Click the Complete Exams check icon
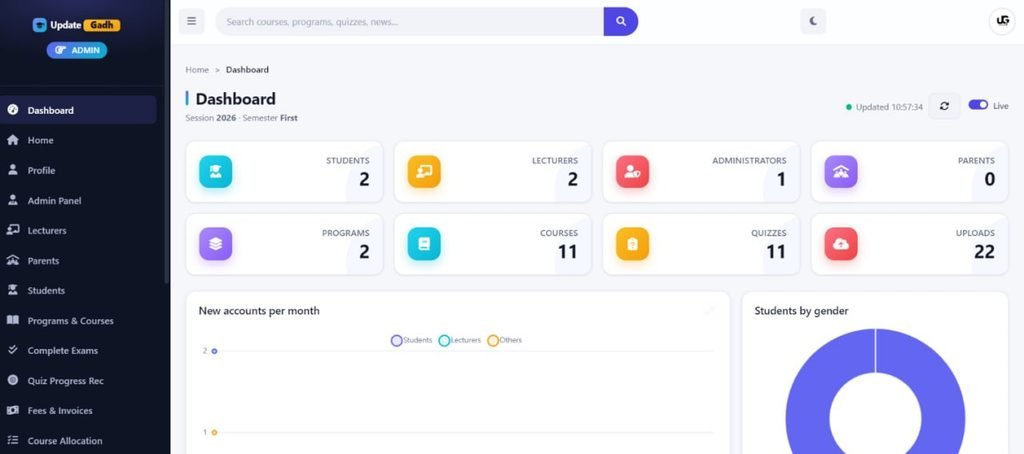 tap(12, 350)
